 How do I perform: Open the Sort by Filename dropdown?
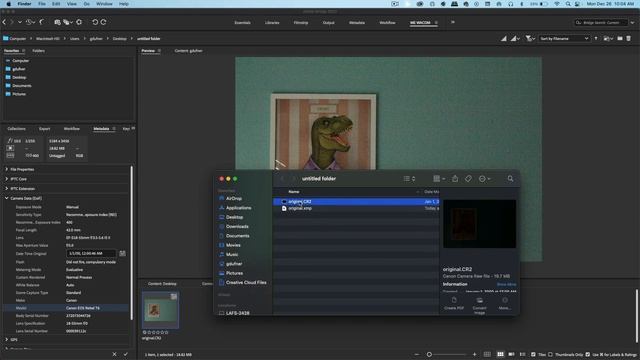coord(564,38)
